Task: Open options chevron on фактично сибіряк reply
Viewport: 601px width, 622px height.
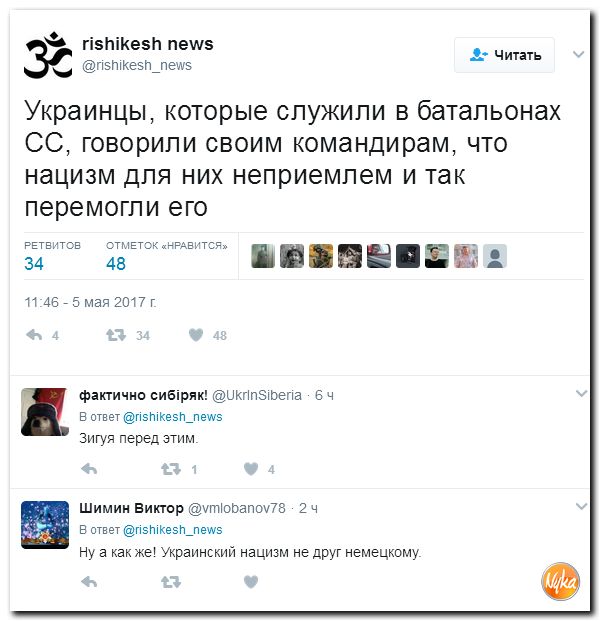Action: click(x=581, y=393)
